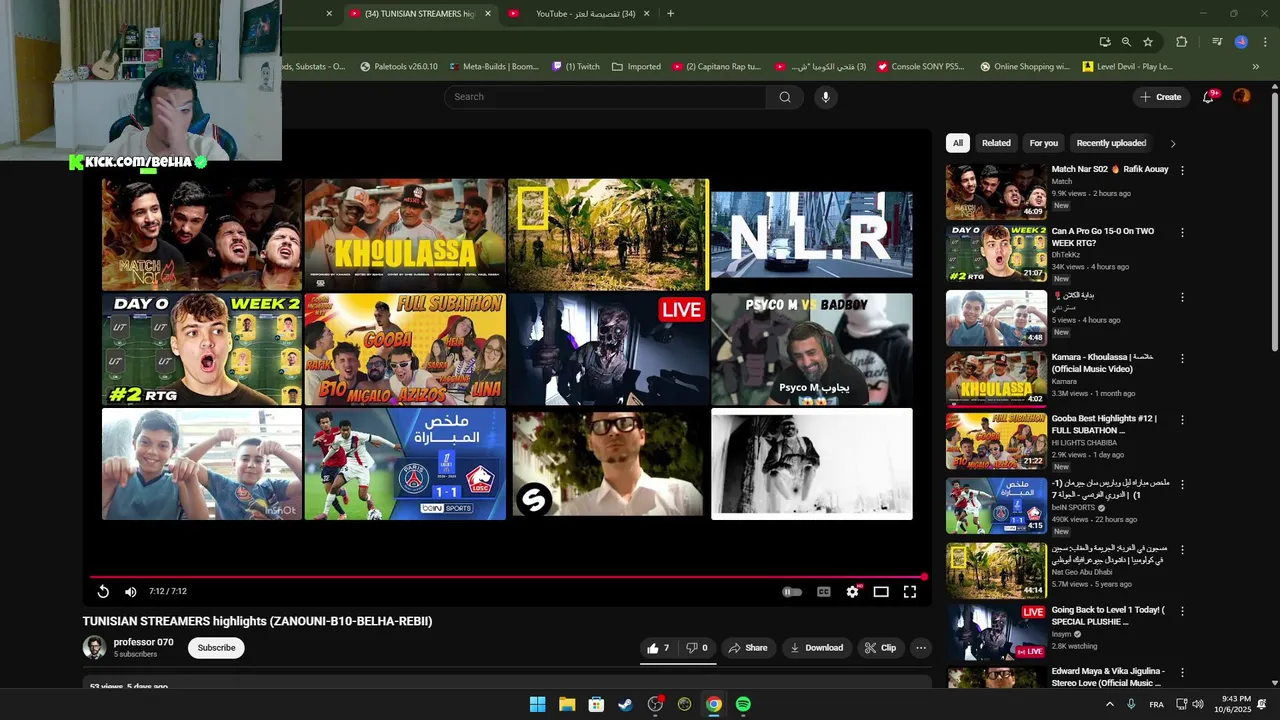Open professor 070 channel avatar
The height and width of the screenshot is (720, 1280).
94,648
